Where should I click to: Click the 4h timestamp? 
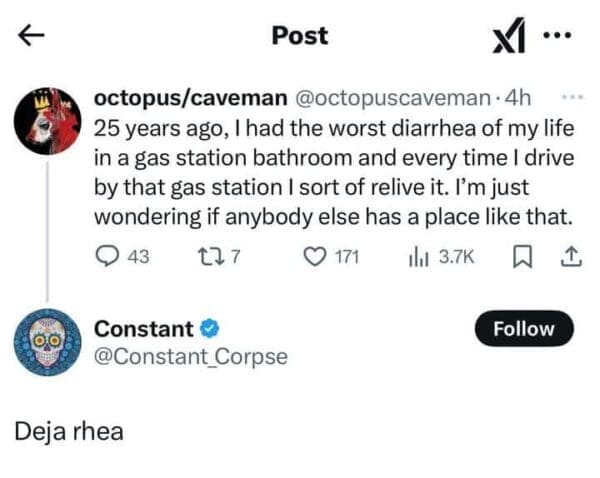pos(517,98)
